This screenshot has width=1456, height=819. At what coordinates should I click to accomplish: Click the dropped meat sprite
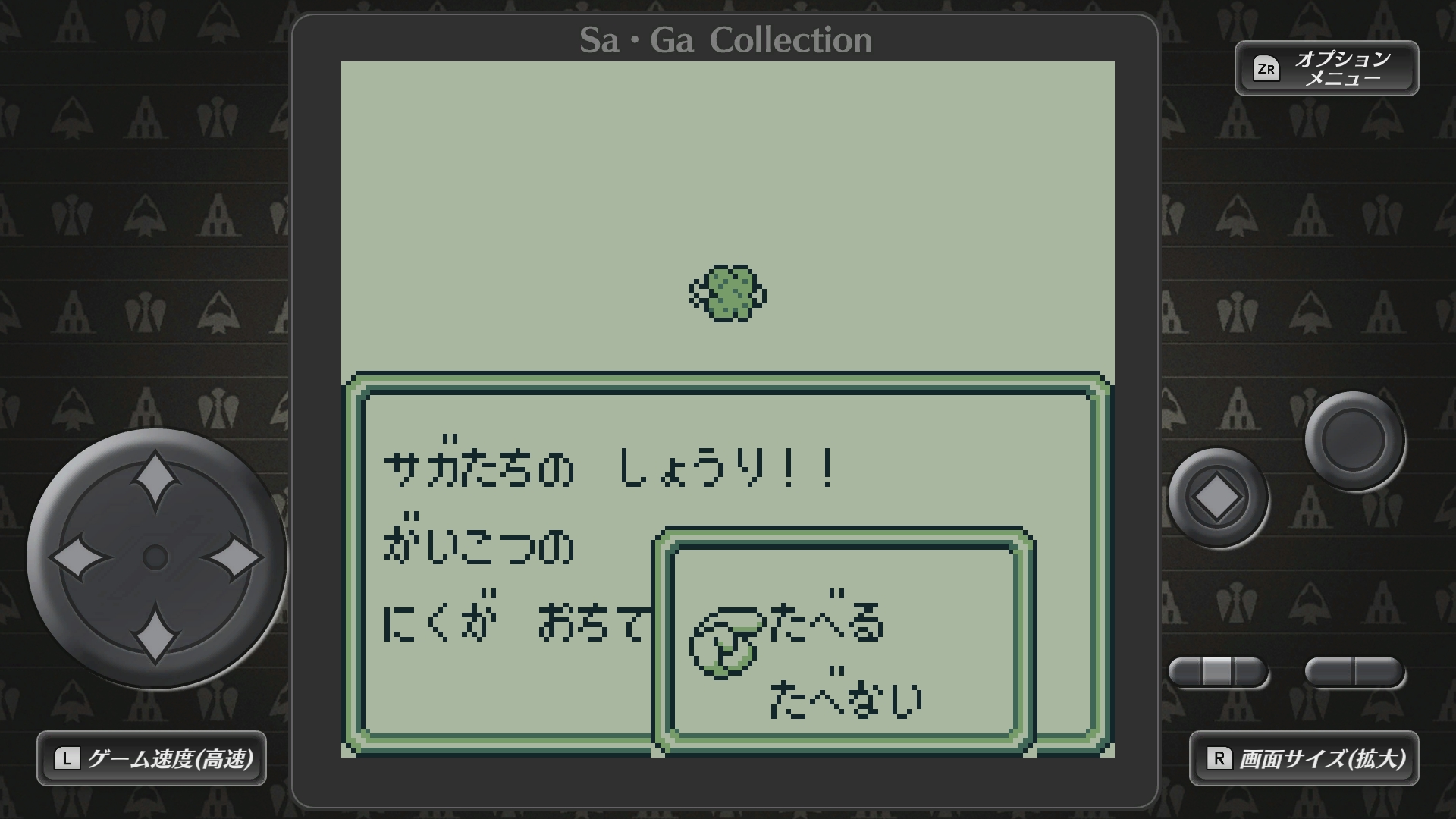pyautogui.click(x=728, y=293)
